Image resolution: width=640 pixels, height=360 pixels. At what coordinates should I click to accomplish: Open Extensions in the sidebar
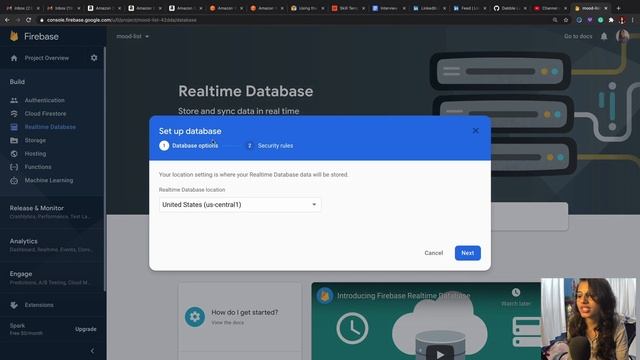[x=39, y=305]
